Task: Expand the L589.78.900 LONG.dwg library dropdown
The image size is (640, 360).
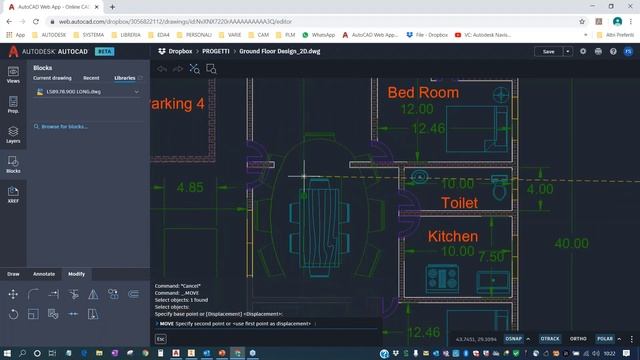Action: [x=136, y=92]
